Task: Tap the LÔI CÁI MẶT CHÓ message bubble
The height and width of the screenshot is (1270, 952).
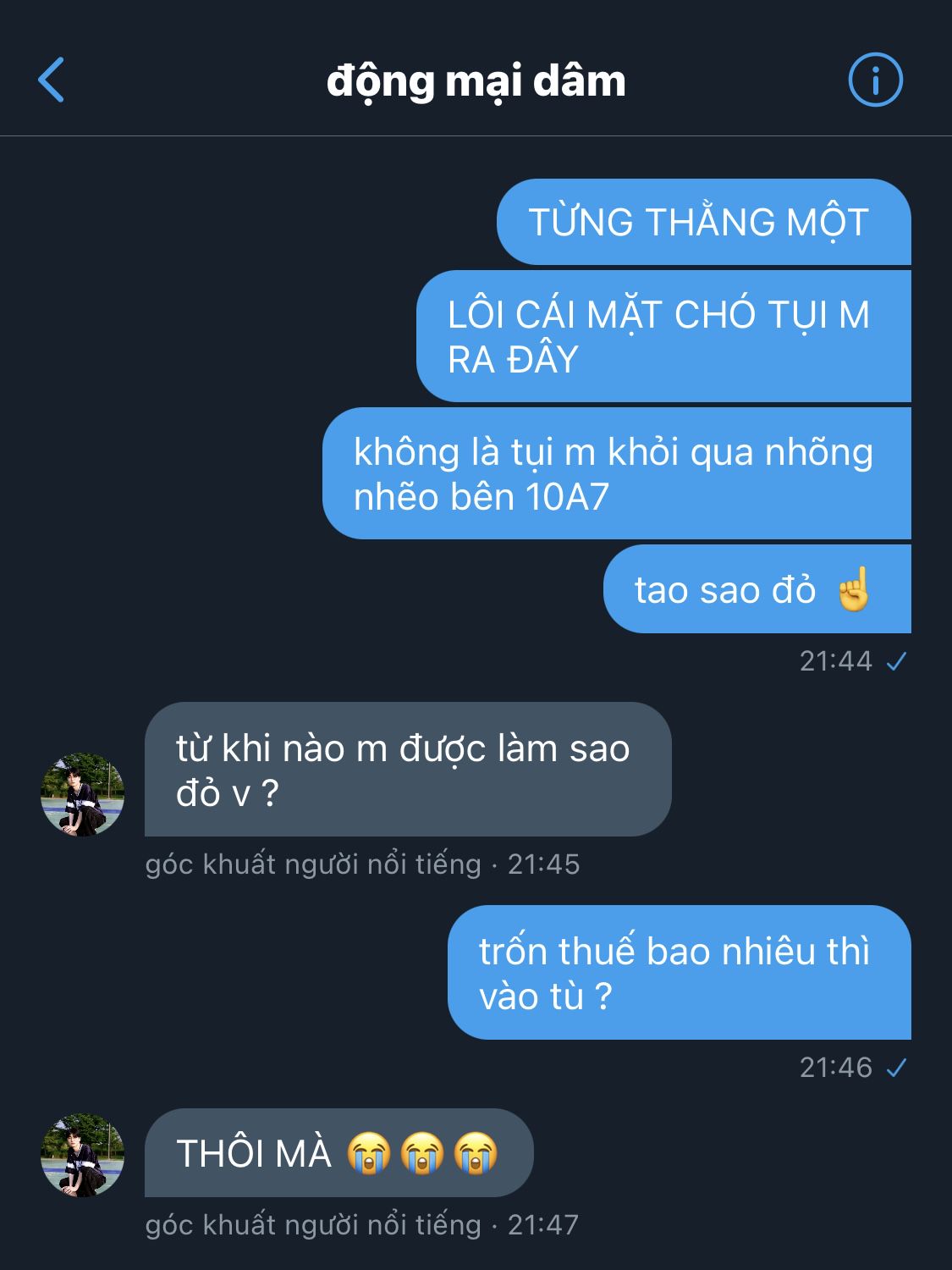Action: tap(664, 336)
